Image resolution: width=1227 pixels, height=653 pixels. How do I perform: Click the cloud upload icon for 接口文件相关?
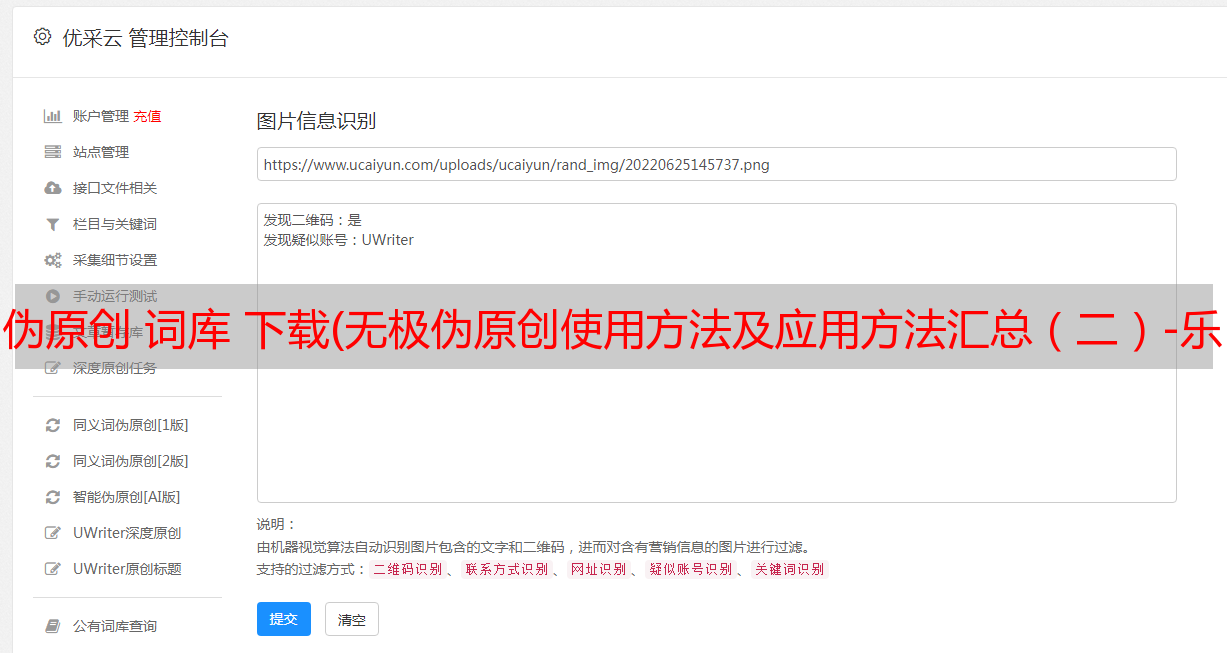coord(53,188)
